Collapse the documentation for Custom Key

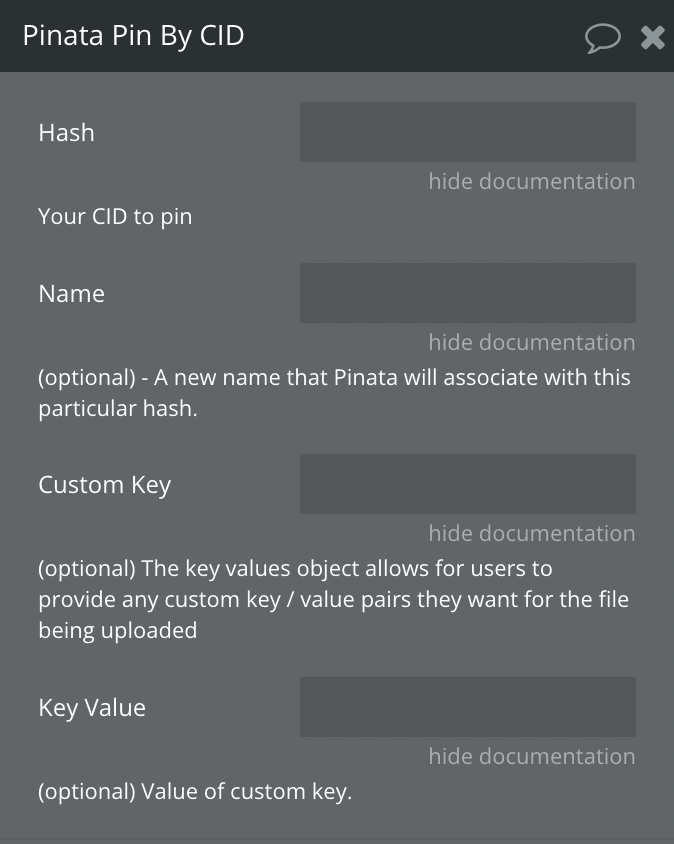(x=531, y=533)
